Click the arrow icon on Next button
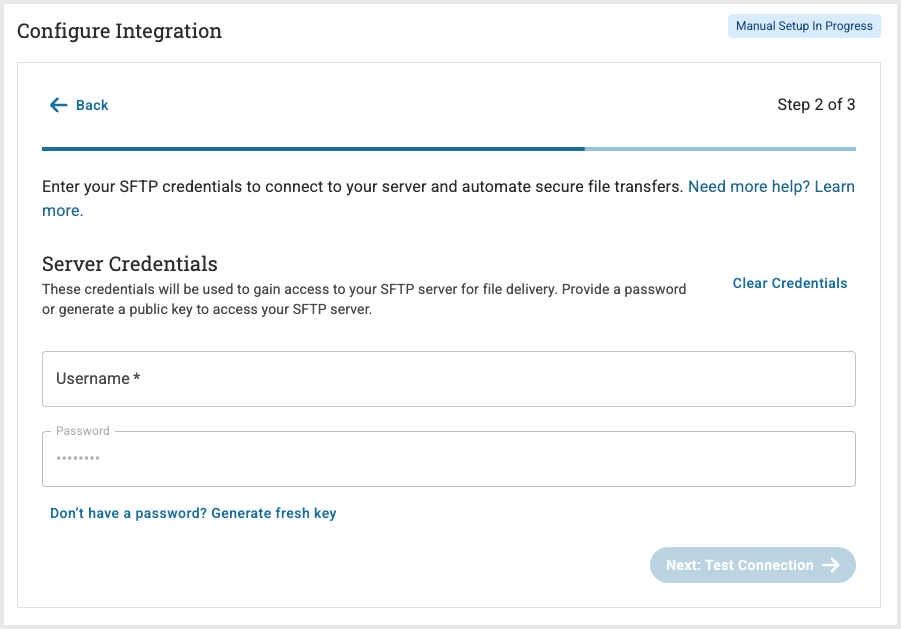This screenshot has width=901, height=629. point(831,565)
